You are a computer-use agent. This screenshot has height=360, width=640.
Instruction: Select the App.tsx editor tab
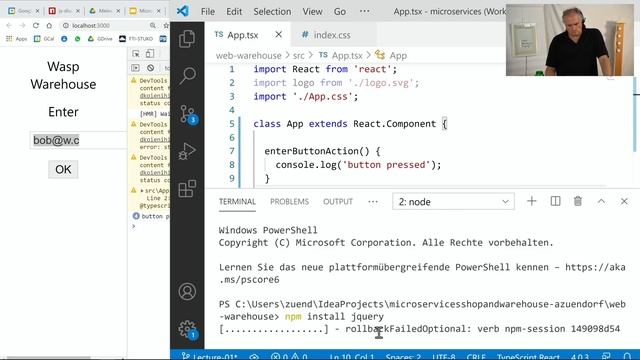(248, 35)
